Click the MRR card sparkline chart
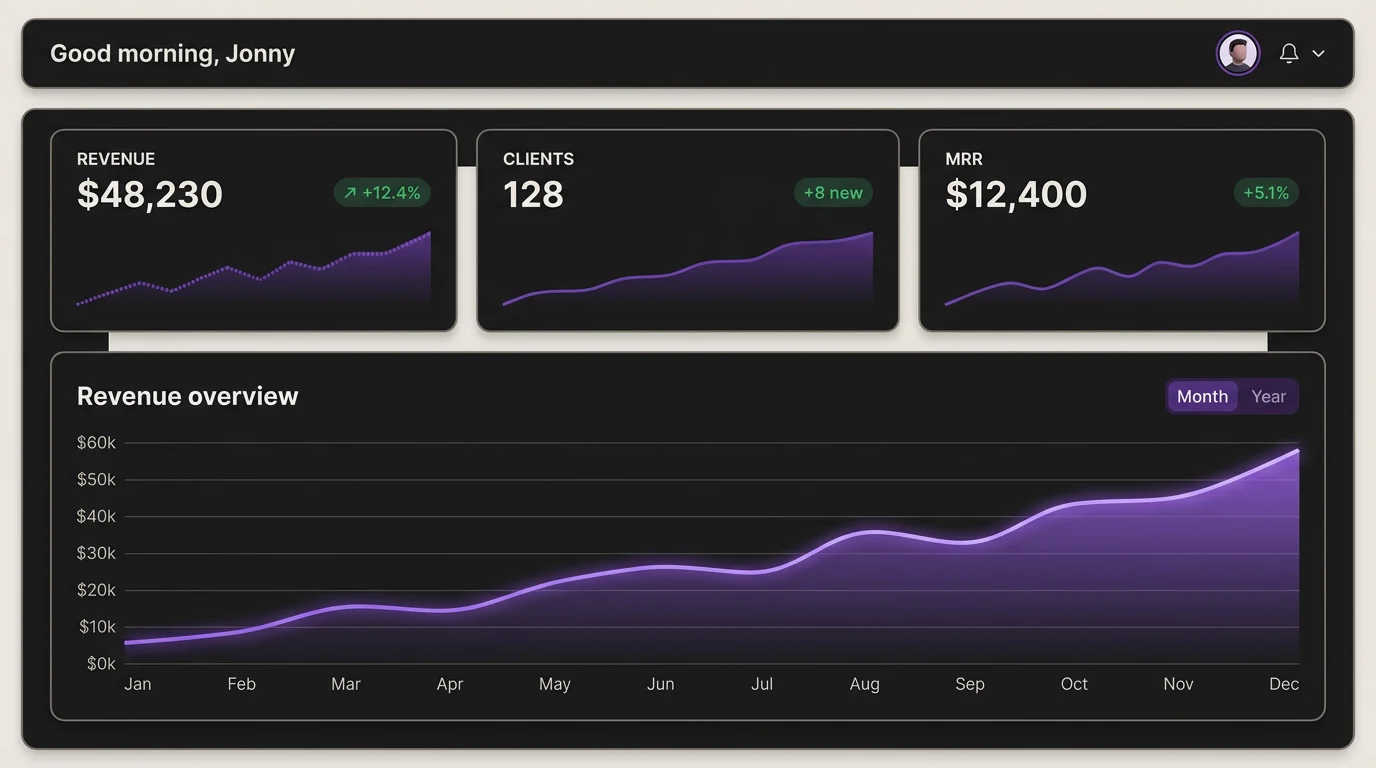The height and width of the screenshot is (768, 1376). pos(1122,269)
